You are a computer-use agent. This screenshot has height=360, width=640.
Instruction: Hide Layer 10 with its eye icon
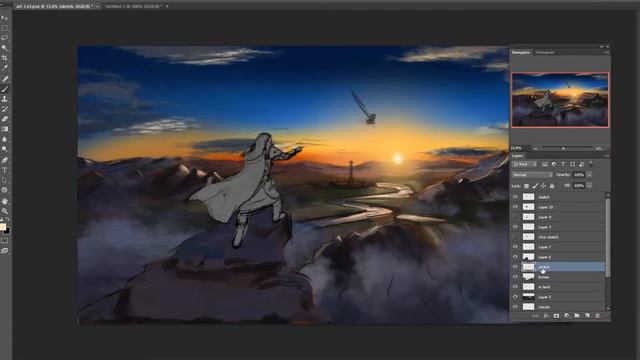coord(515,207)
